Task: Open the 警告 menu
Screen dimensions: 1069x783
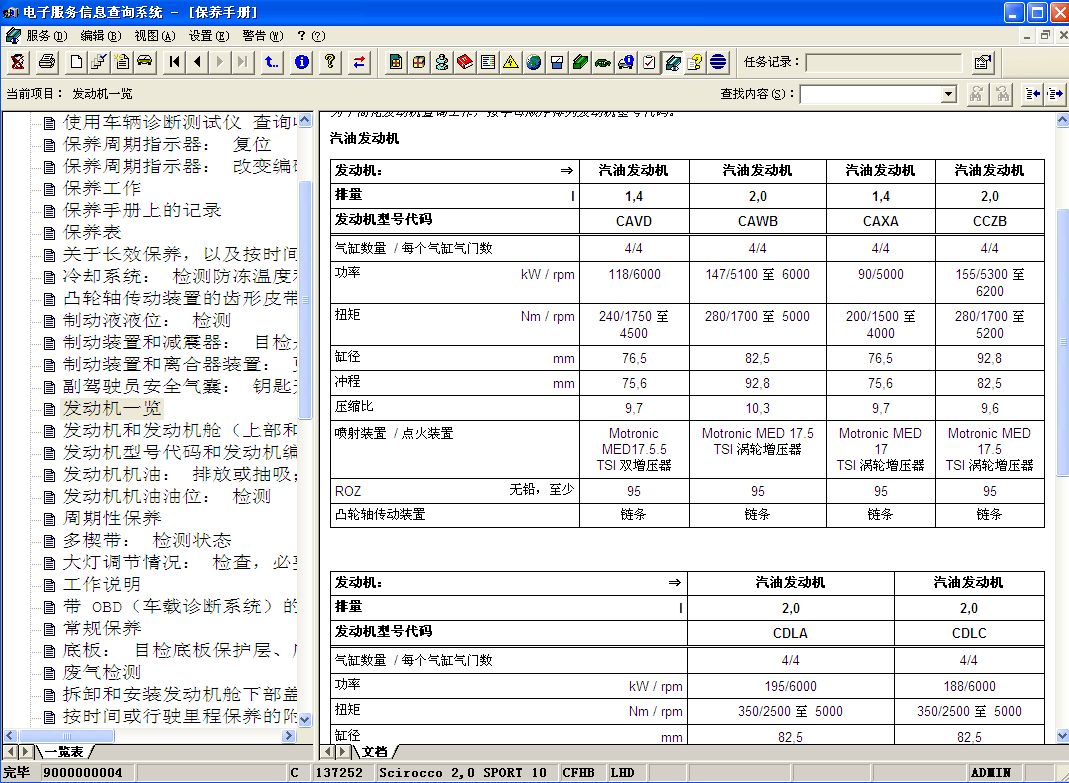Action: pyautogui.click(x=262, y=35)
